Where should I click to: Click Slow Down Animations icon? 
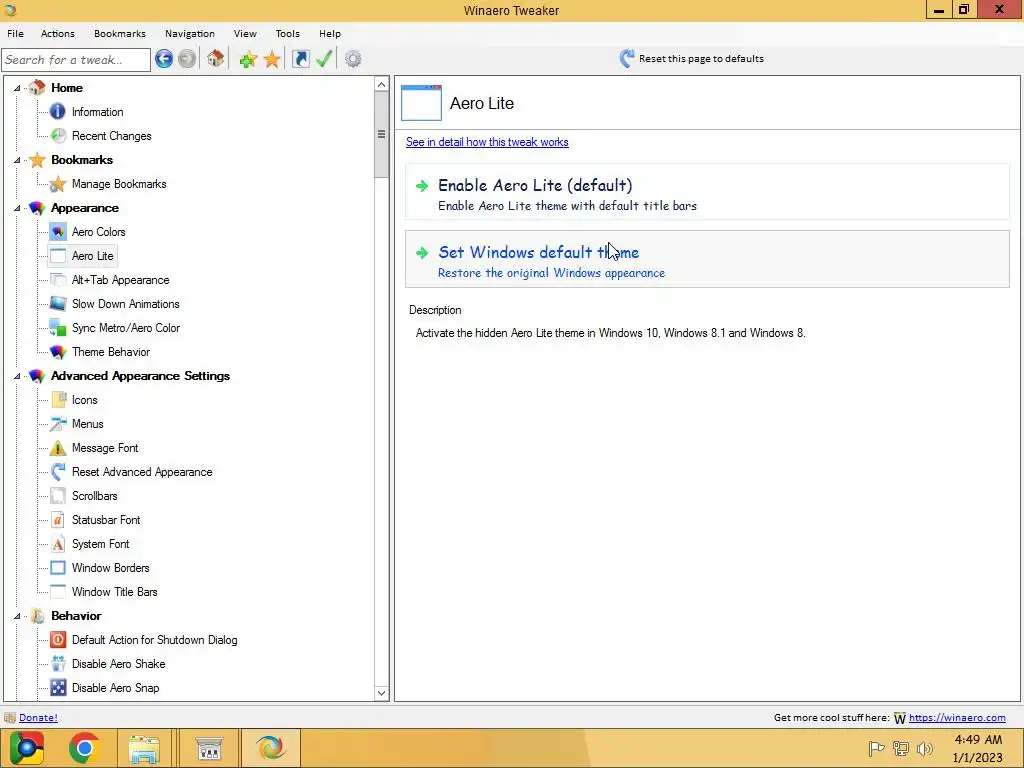pyautogui.click(x=58, y=304)
